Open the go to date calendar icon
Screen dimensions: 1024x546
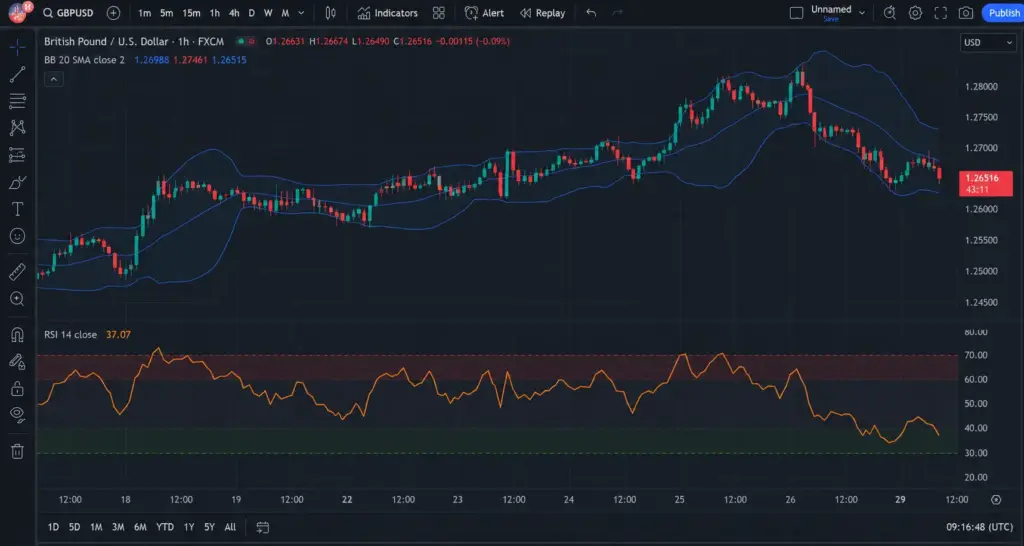click(263, 527)
